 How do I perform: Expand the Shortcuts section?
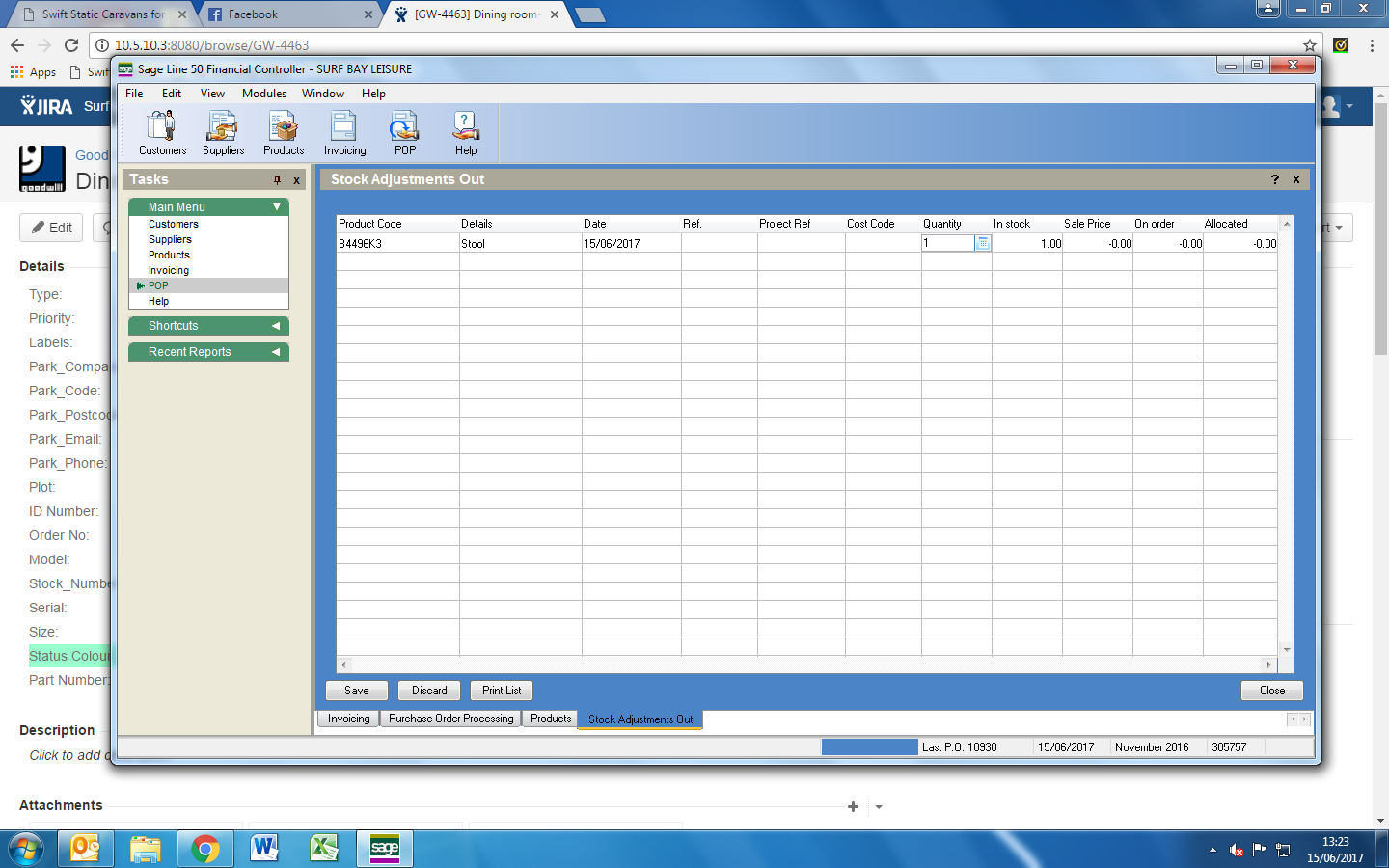click(276, 326)
